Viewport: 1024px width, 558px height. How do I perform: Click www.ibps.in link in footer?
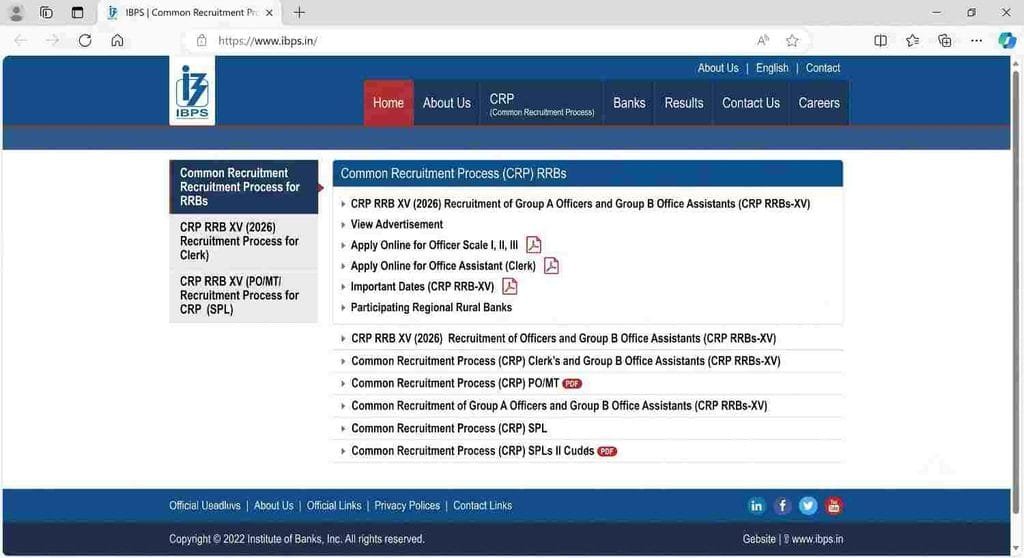click(x=817, y=540)
